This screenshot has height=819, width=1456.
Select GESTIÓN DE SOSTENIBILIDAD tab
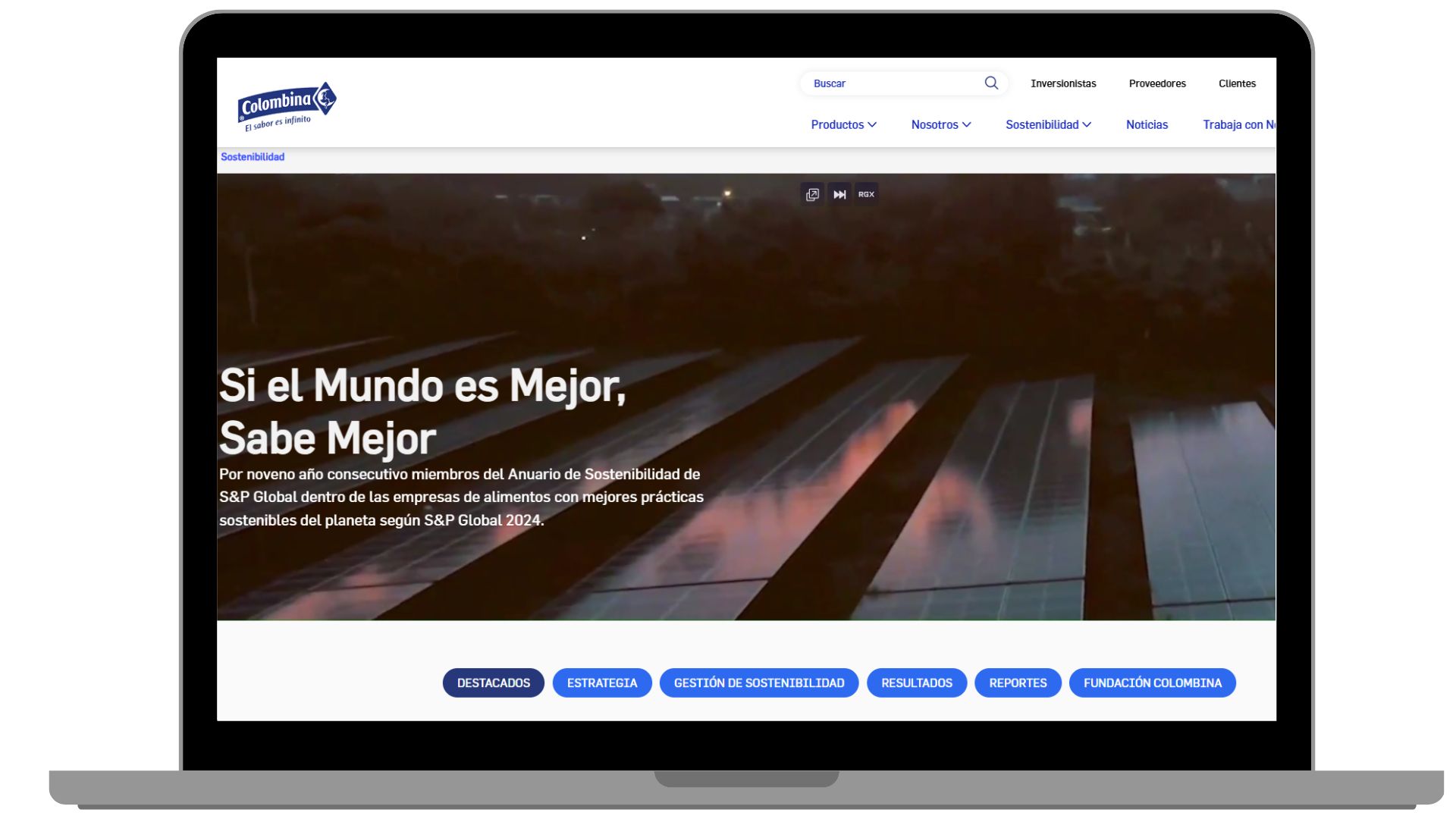[x=759, y=683]
